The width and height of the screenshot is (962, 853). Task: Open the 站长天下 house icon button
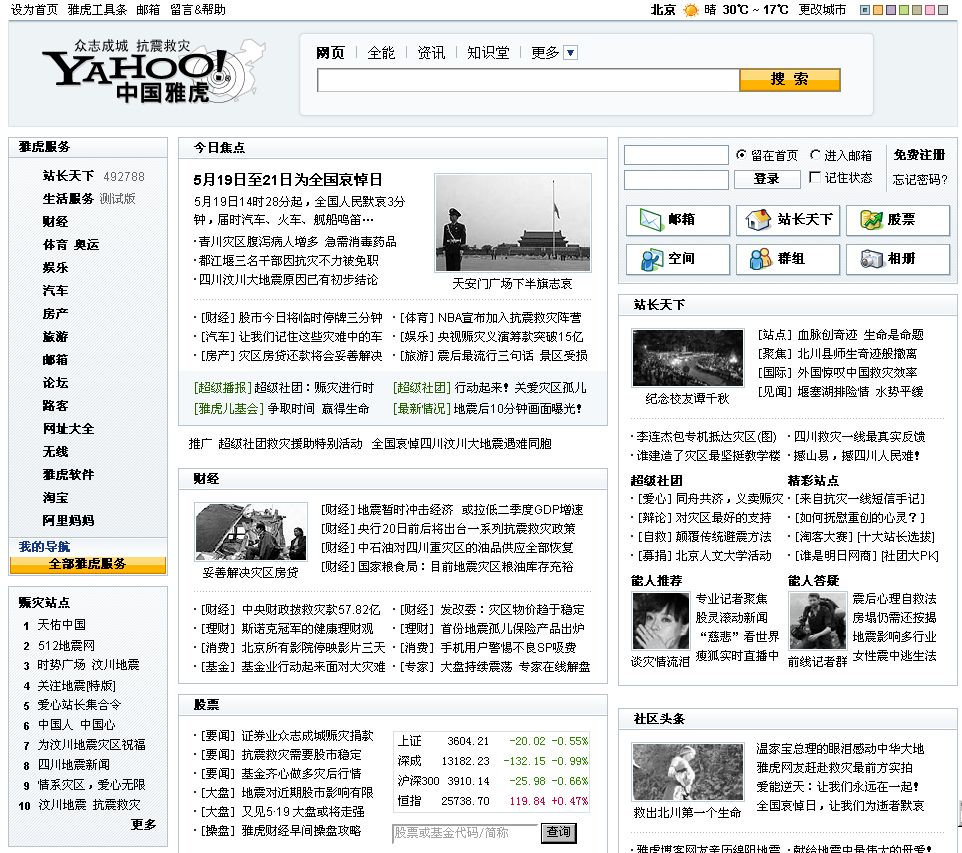pos(788,220)
